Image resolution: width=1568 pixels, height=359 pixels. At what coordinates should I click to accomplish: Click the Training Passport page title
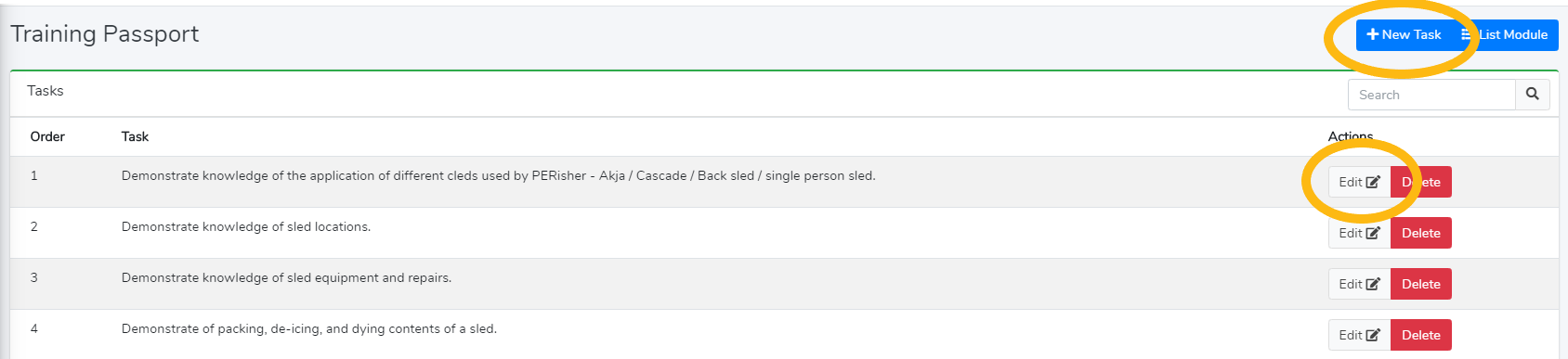click(105, 34)
